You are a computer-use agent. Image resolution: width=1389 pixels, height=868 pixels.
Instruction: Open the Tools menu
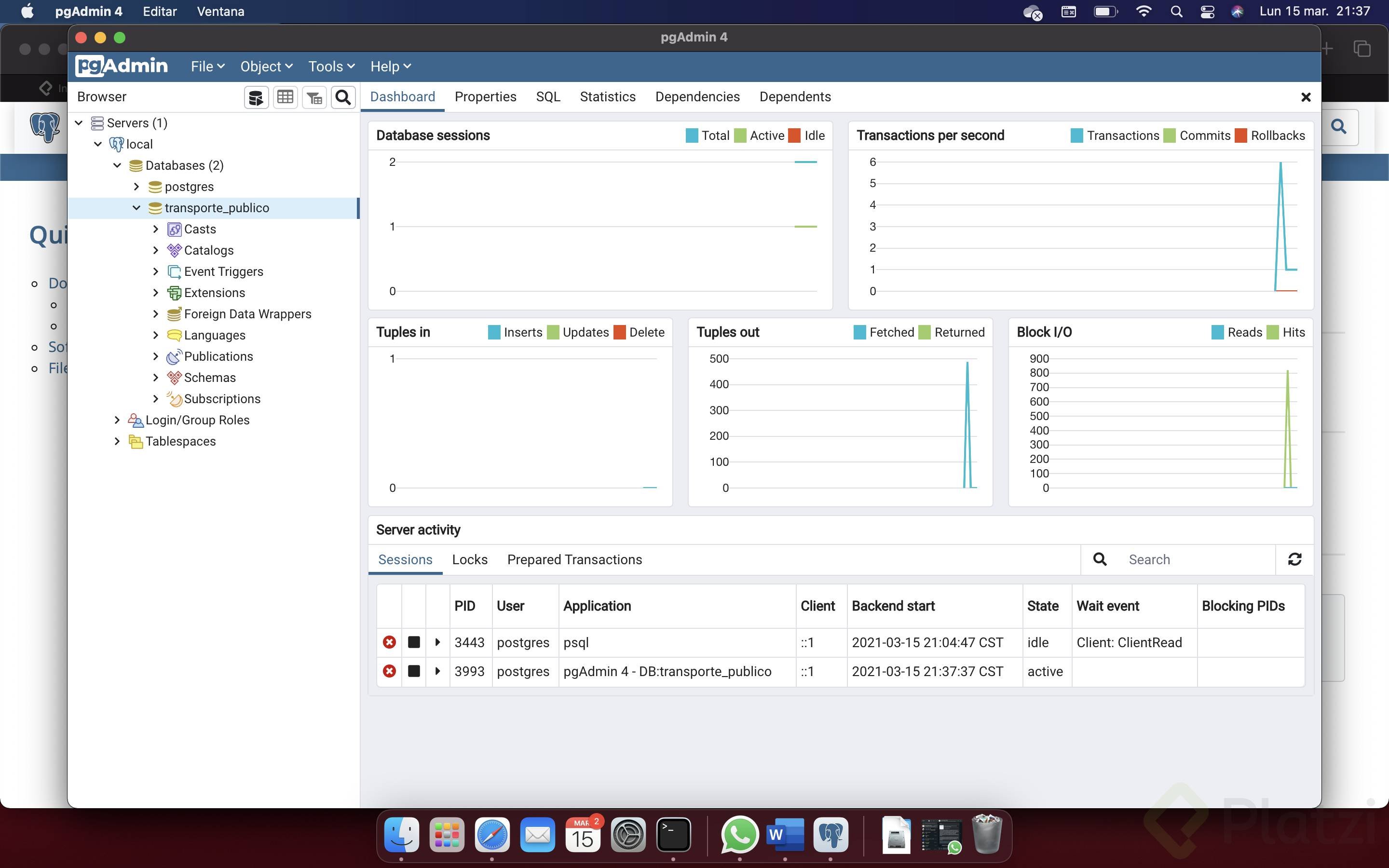pyautogui.click(x=332, y=67)
